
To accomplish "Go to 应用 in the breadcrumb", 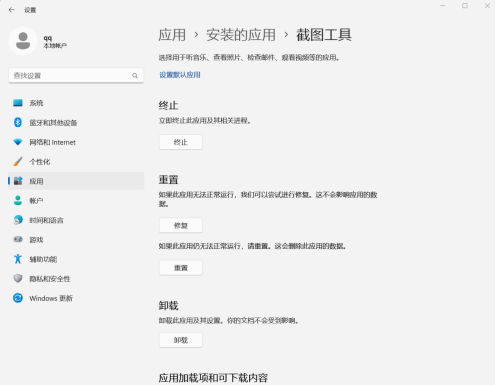I will [172, 35].
